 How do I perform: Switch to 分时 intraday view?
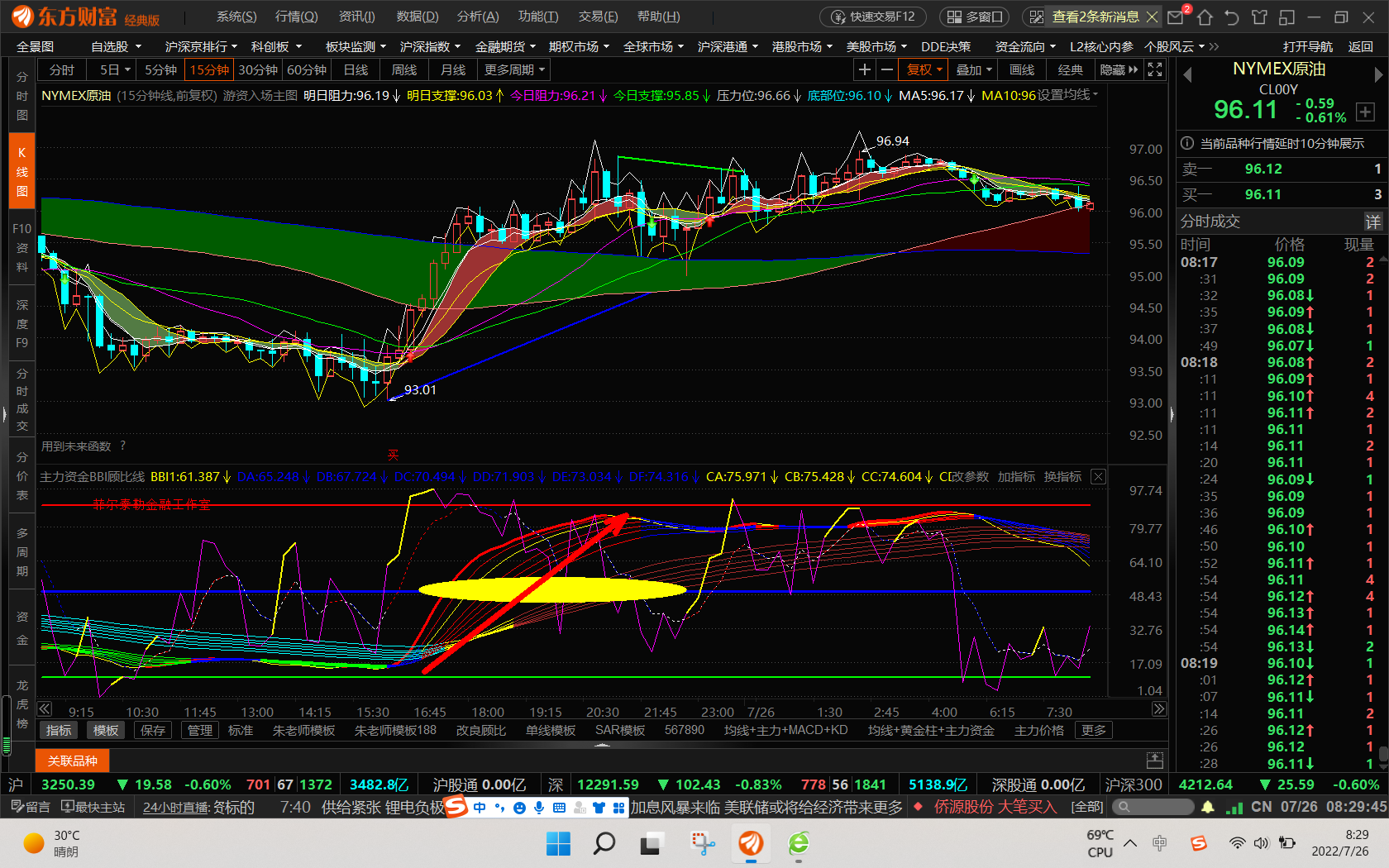[62, 70]
